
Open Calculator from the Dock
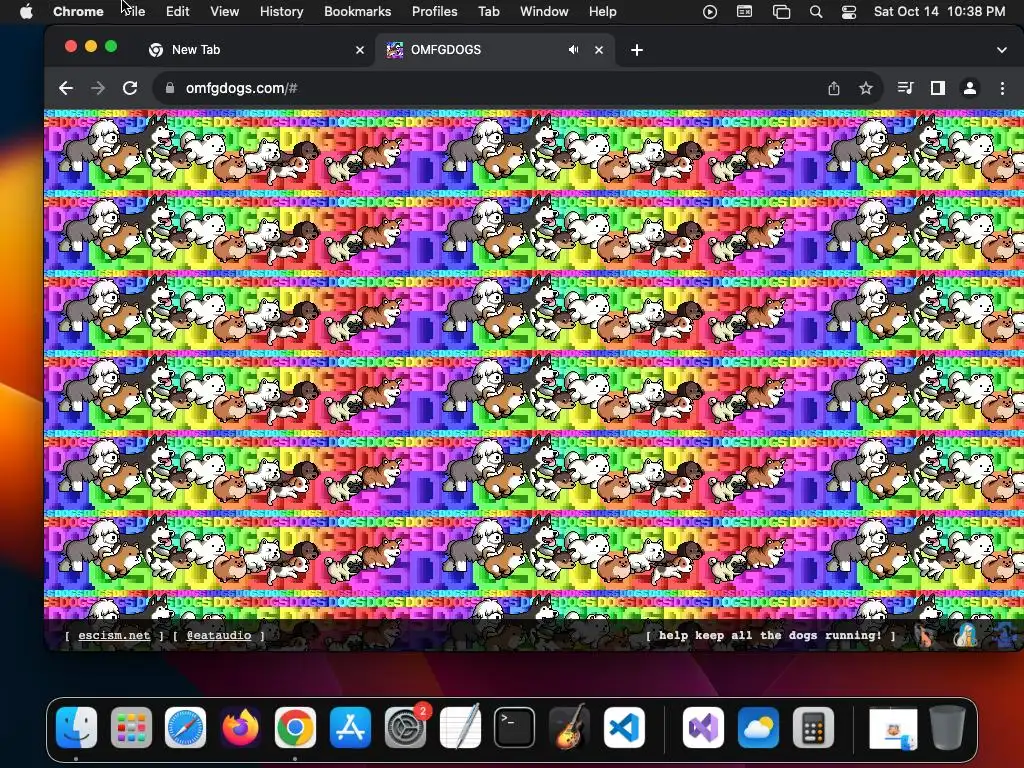813,728
